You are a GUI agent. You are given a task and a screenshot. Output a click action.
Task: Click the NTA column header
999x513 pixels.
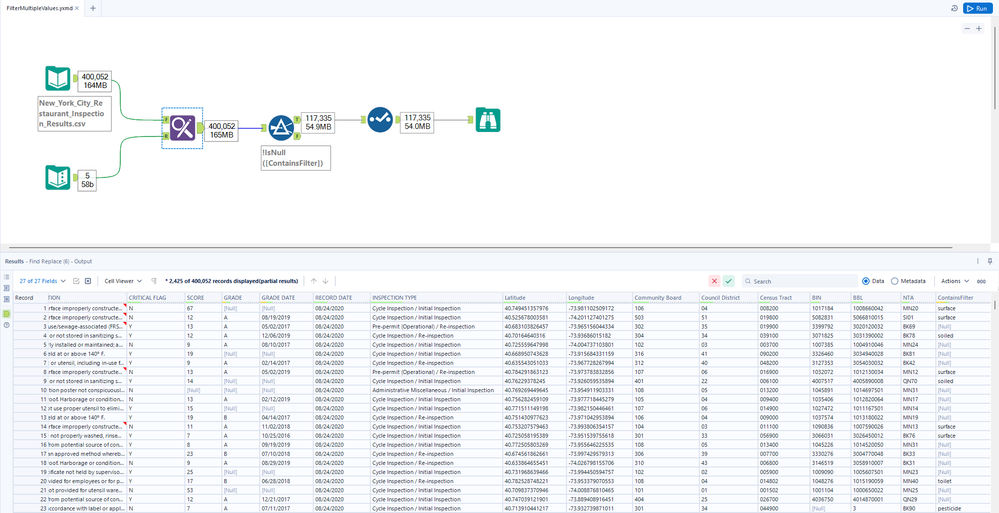point(917,298)
